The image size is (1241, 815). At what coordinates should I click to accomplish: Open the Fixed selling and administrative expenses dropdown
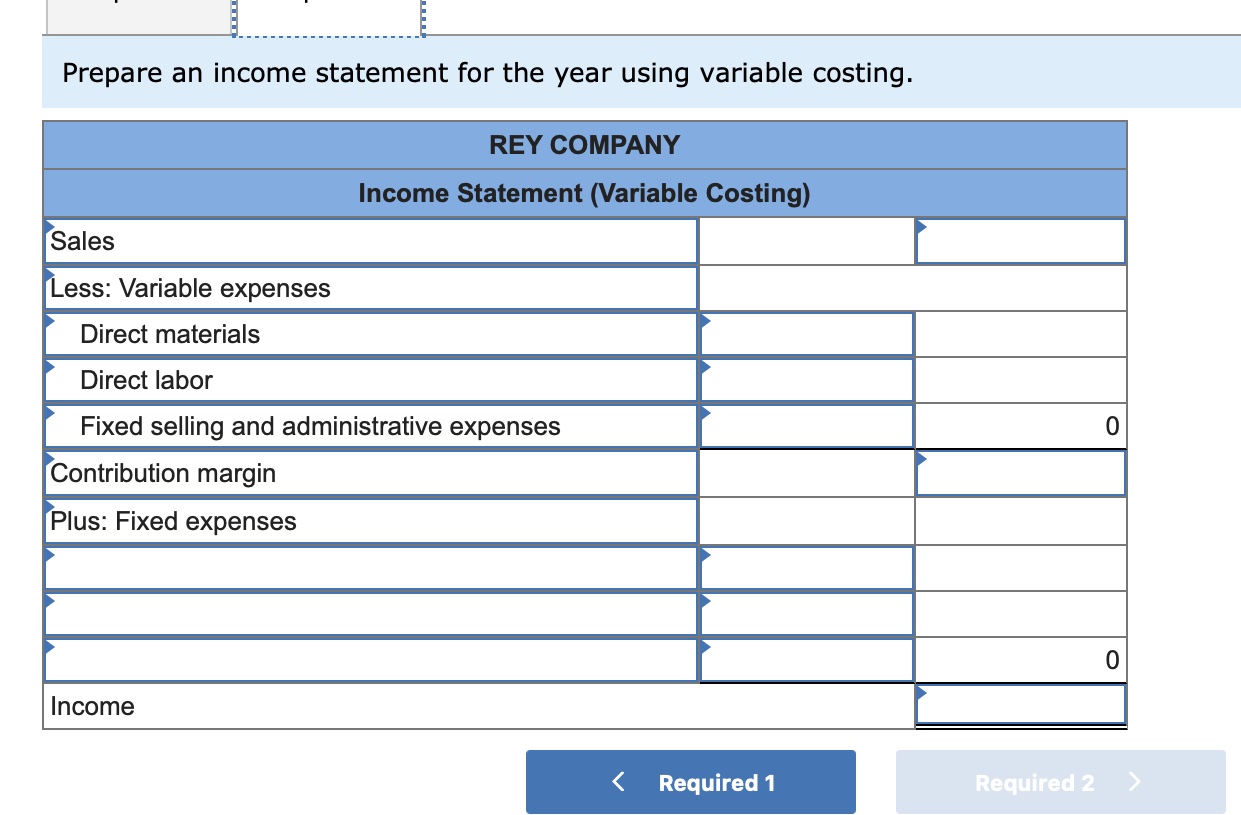[x=370, y=426]
